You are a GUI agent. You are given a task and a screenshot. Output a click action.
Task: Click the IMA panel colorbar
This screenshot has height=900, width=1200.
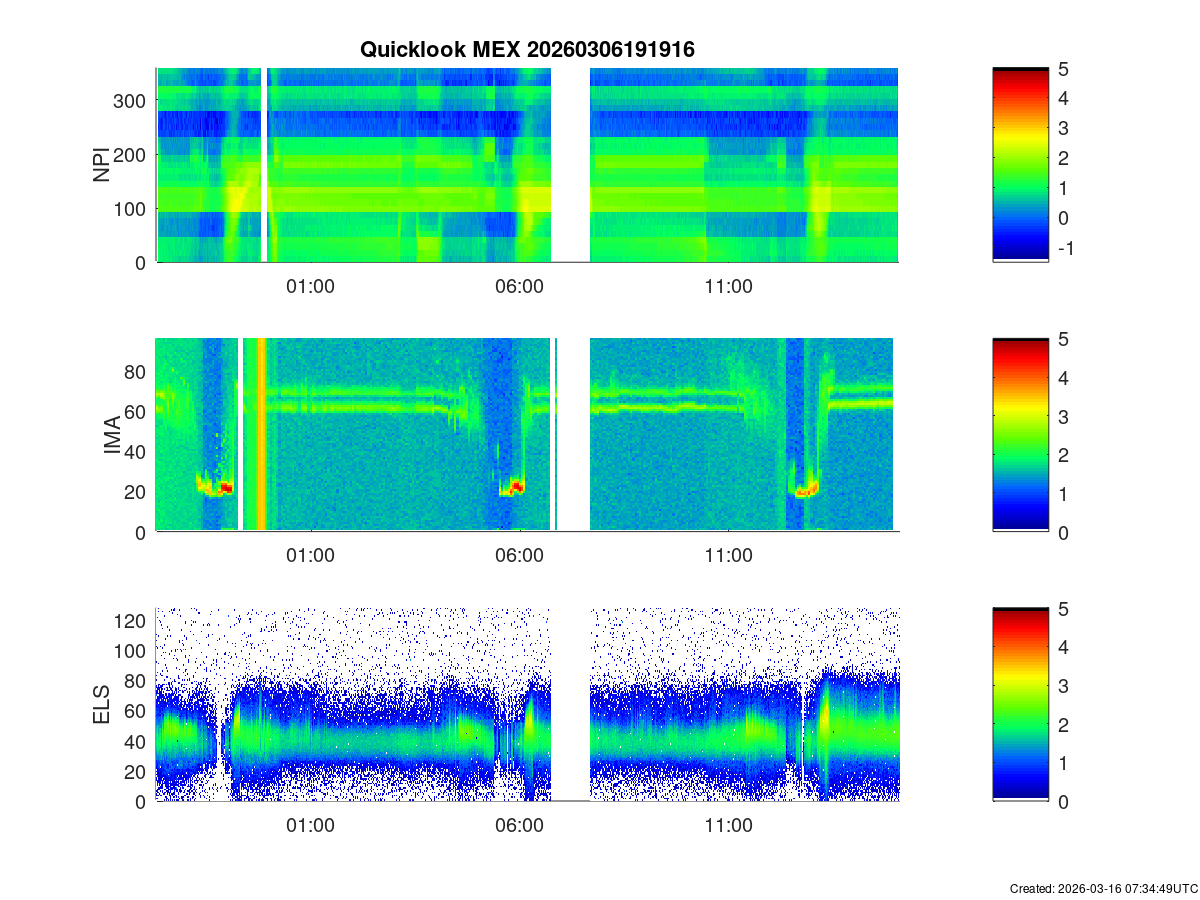[1020, 435]
